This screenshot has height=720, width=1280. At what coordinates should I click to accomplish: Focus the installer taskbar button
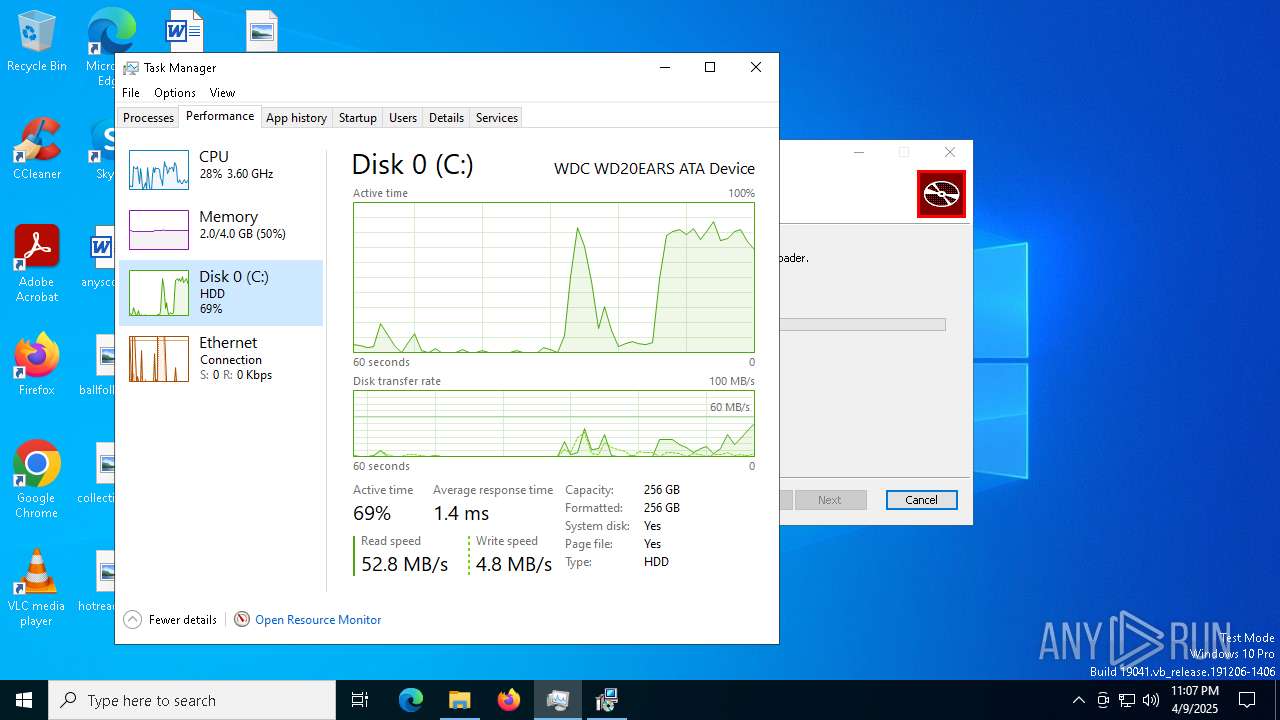tap(607, 700)
